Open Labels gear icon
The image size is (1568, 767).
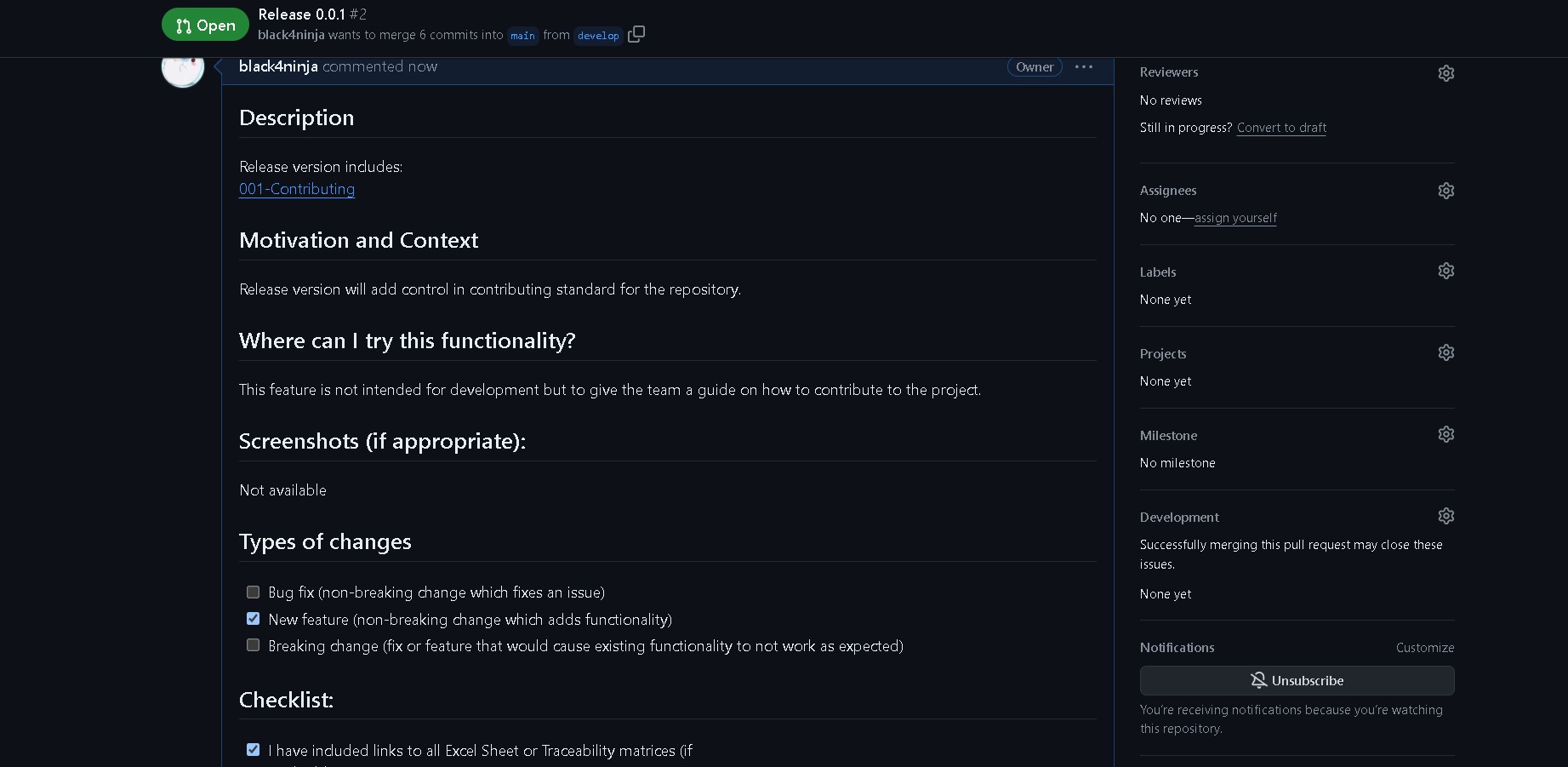[1445, 271]
